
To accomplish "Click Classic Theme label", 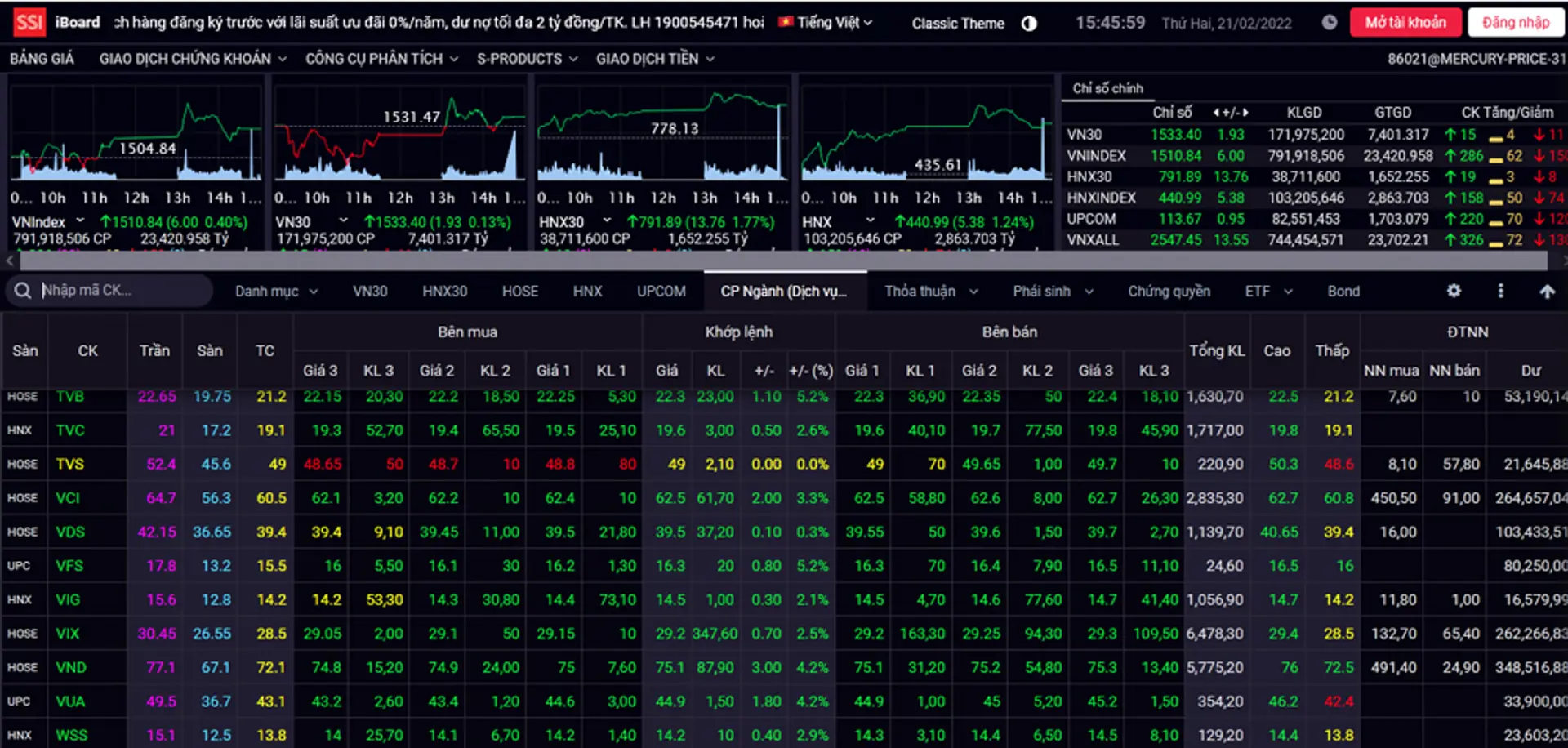I will tap(958, 24).
